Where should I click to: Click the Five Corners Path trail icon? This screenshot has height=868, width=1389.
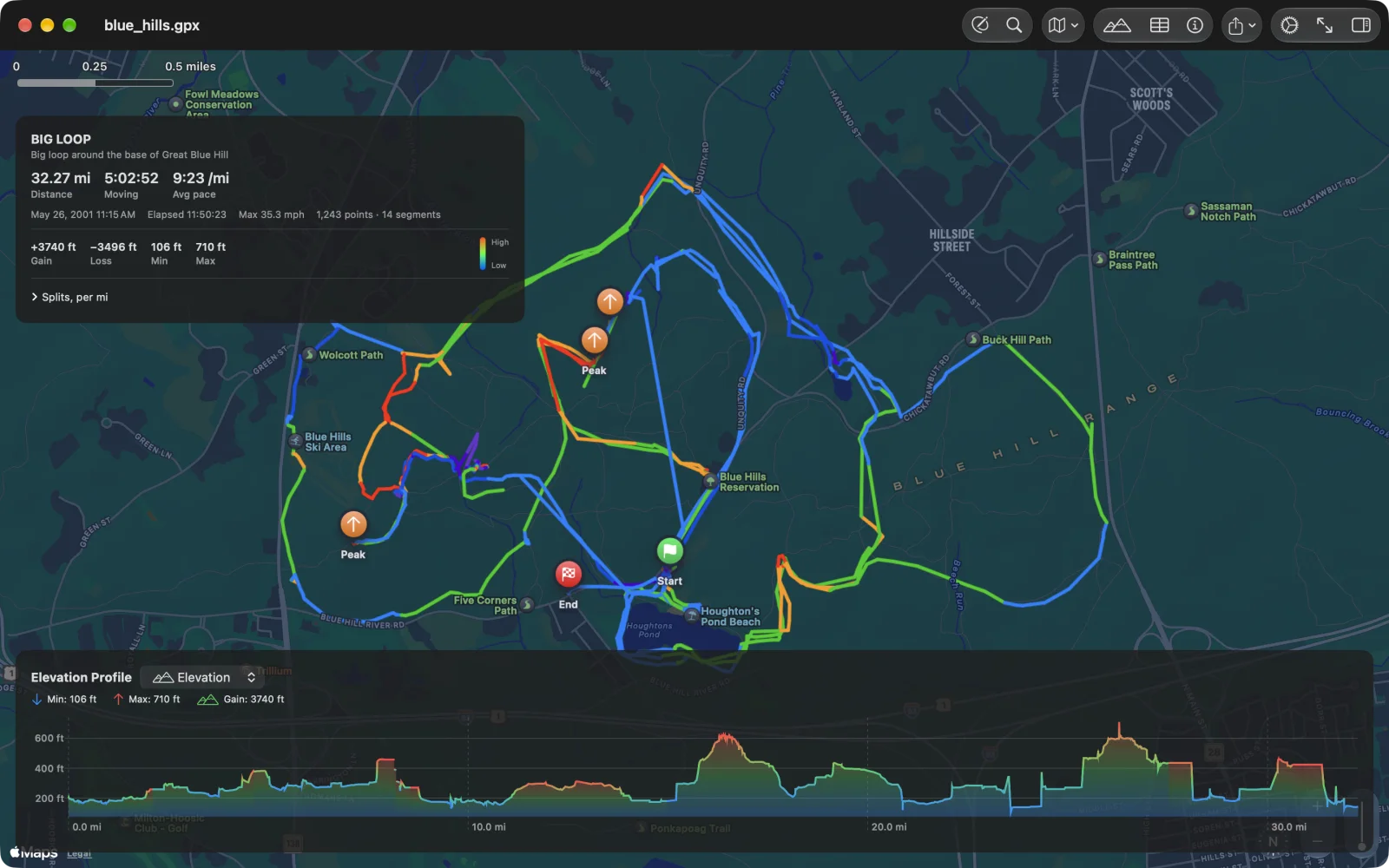pos(527,605)
